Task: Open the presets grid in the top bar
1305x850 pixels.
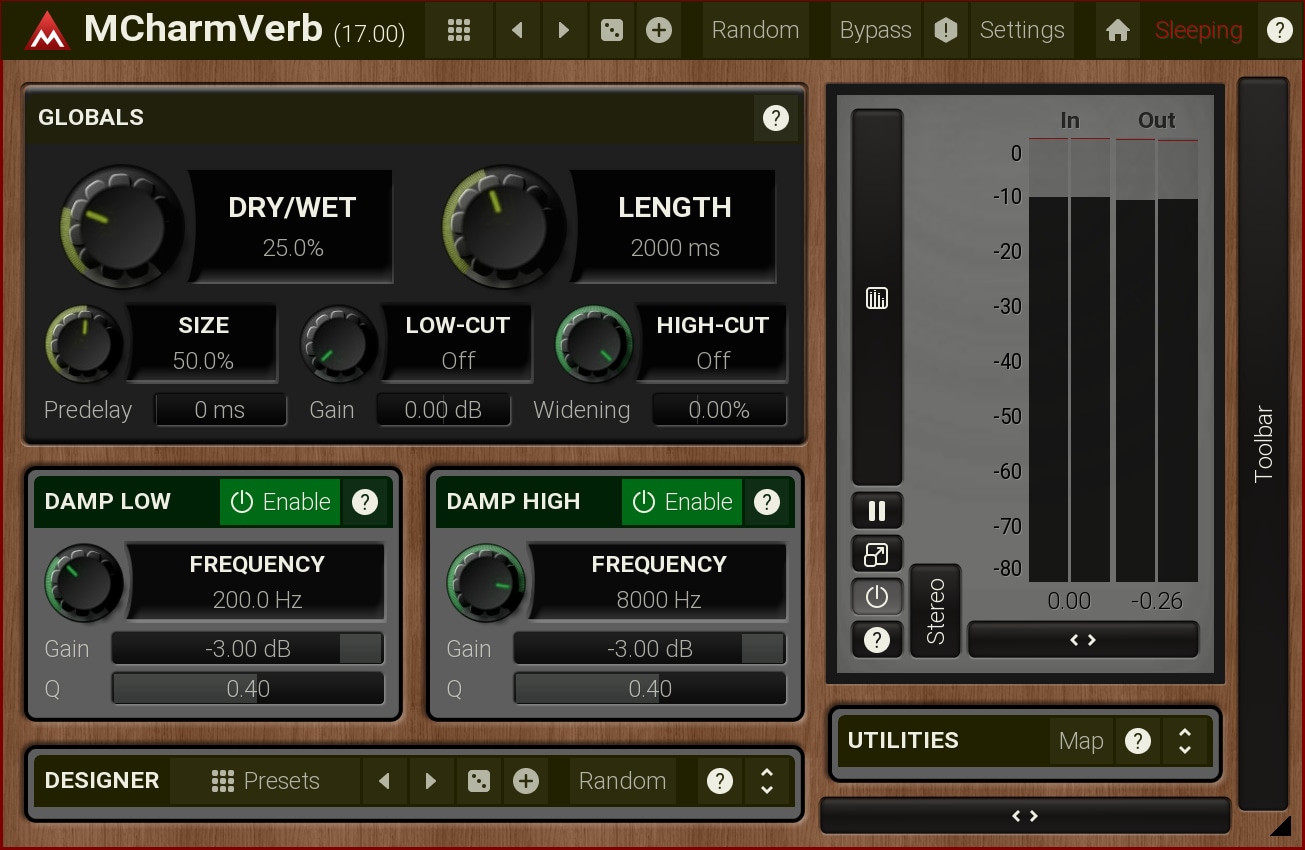Action: coord(459,30)
